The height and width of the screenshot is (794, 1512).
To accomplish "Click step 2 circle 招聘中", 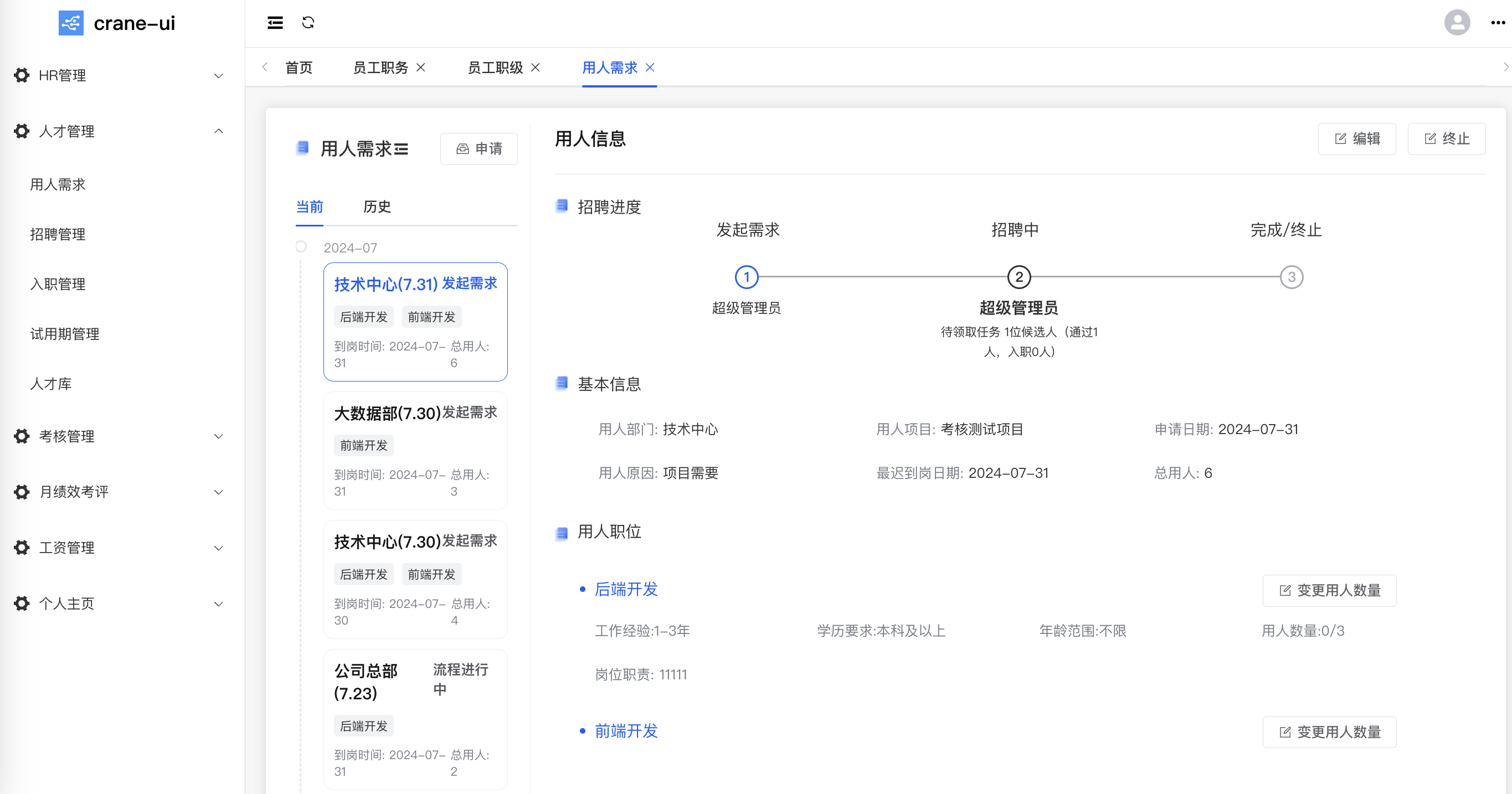I will (x=1019, y=277).
